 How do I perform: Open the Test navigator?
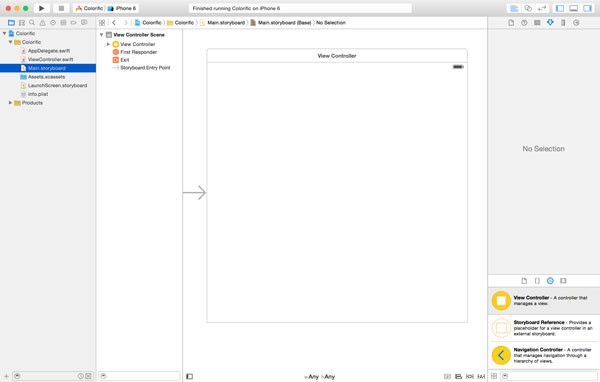click(x=53, y=23)
